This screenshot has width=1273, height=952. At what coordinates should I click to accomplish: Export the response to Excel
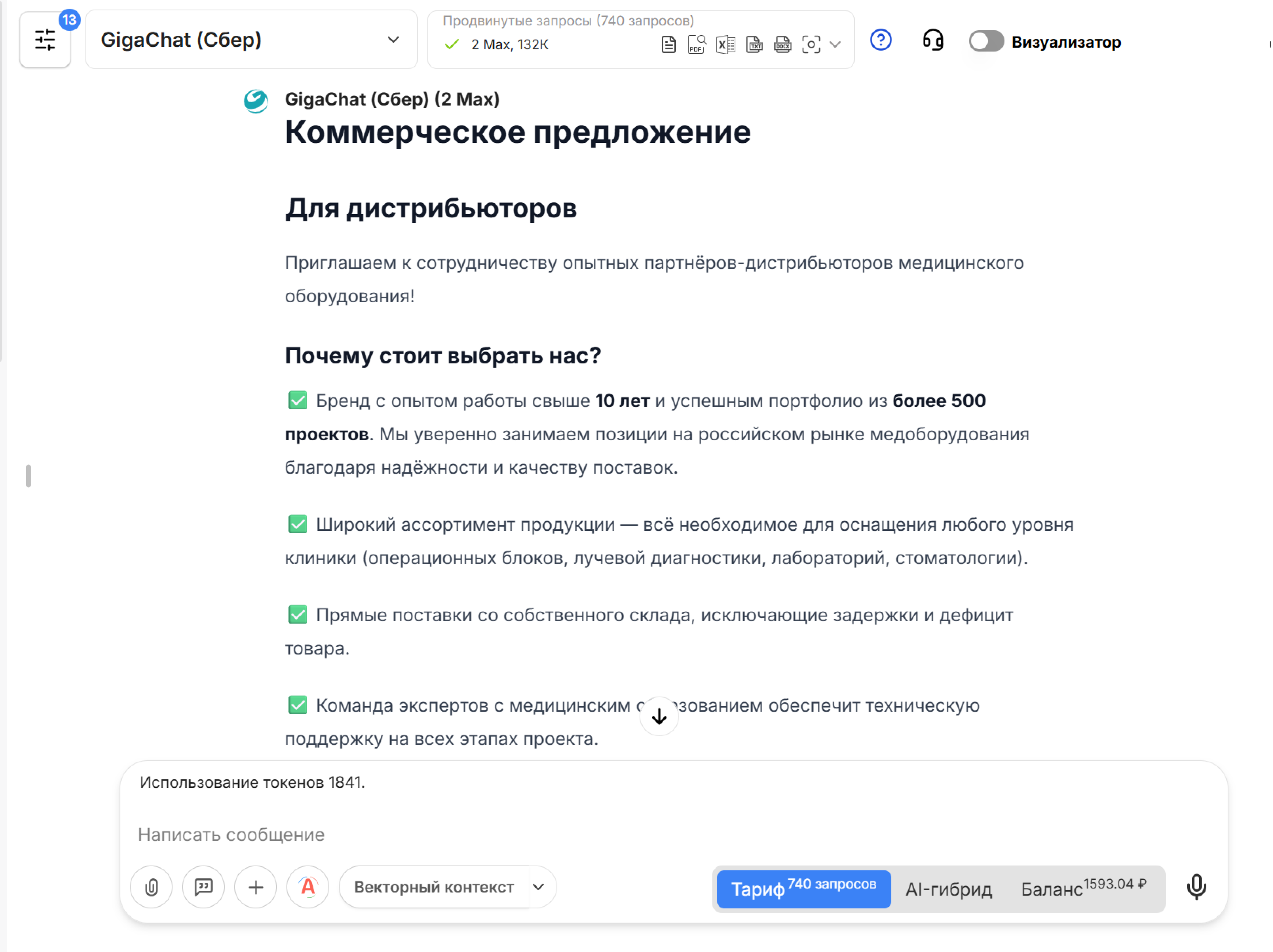pos(725,44)
